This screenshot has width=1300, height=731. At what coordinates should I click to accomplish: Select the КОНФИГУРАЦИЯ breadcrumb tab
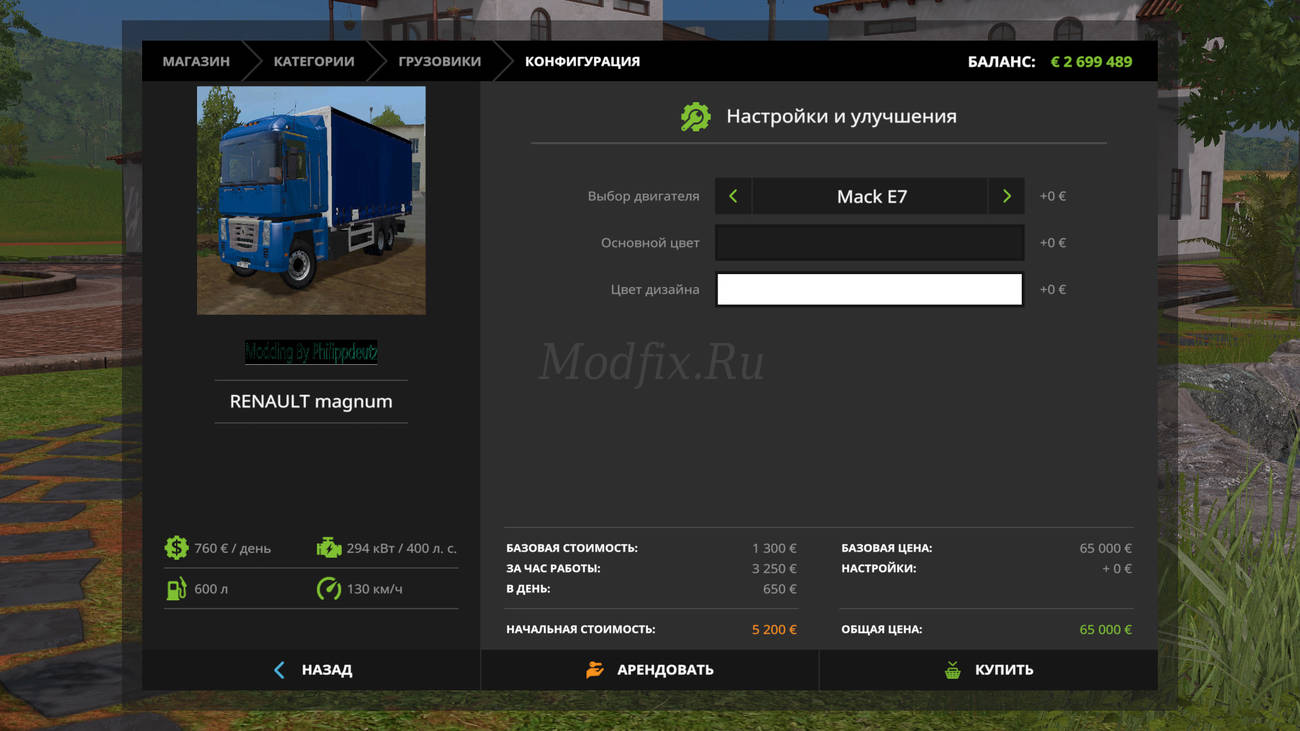pos(582,61)
